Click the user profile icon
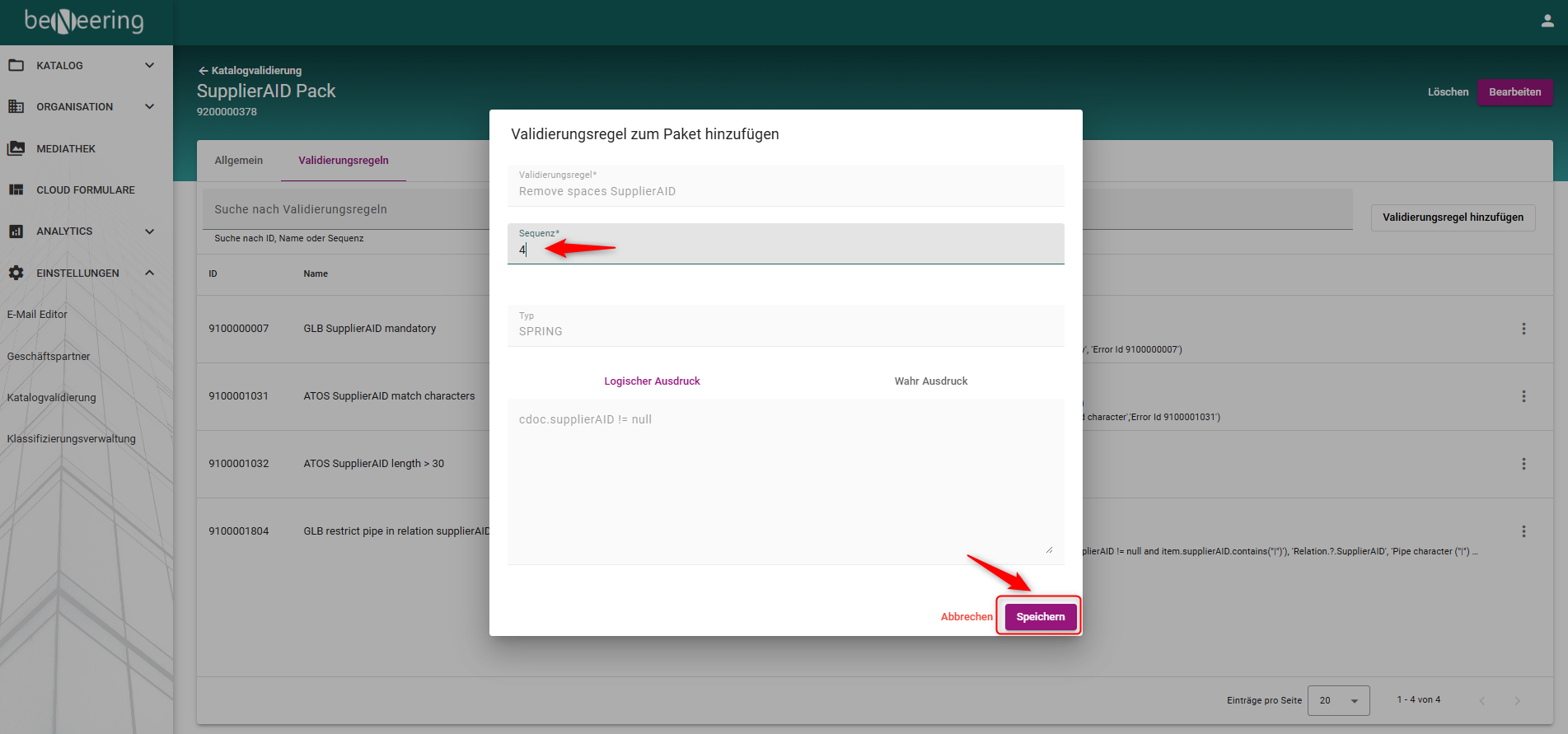The height and width of the screenshot is (734, 1568). point(1547,21)
